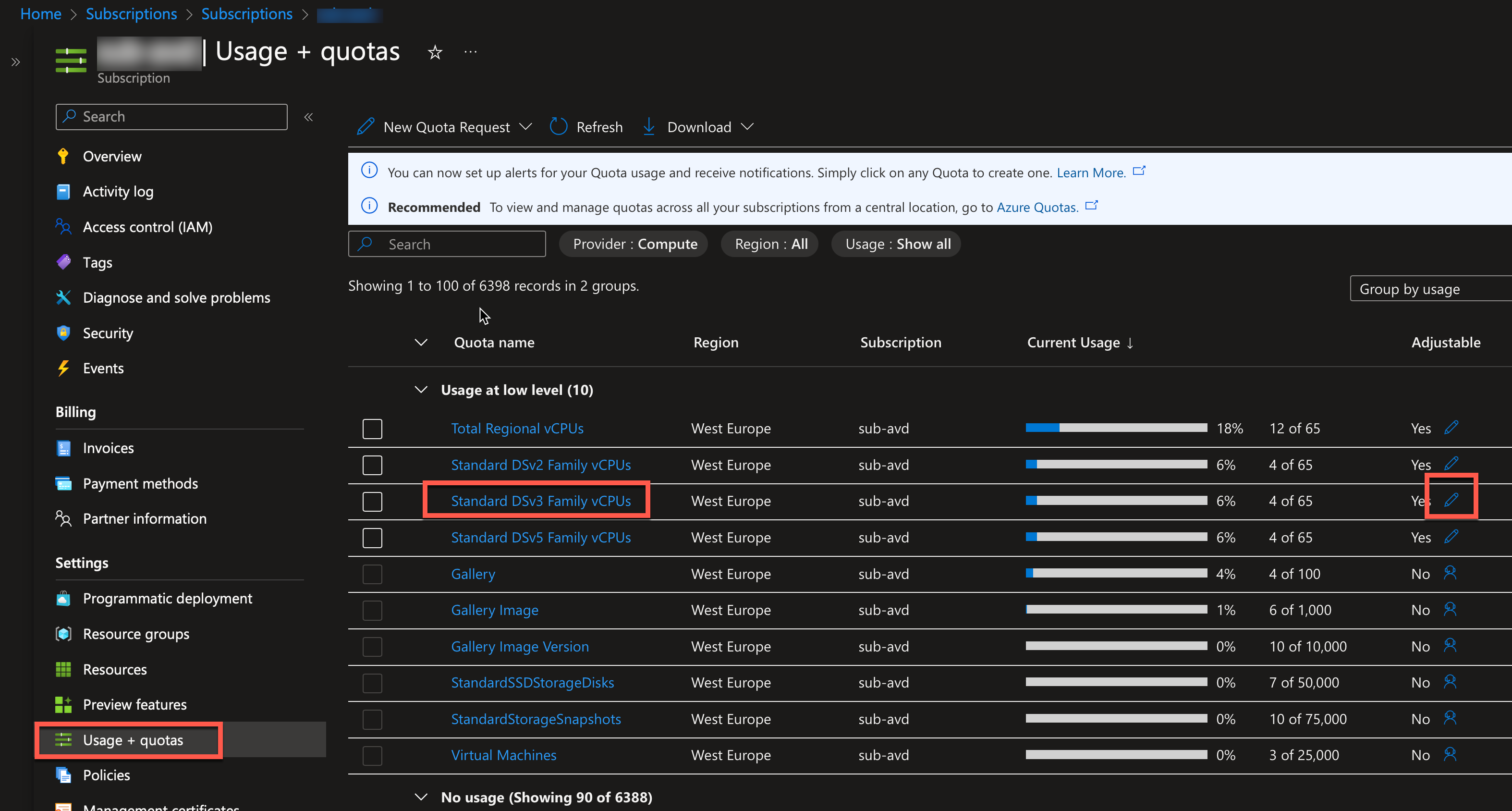Check the Standard DSv3 Family vCPUs checkbox
The height and width of the screenshot is (811, 1512).
click(x=372, y=502)
